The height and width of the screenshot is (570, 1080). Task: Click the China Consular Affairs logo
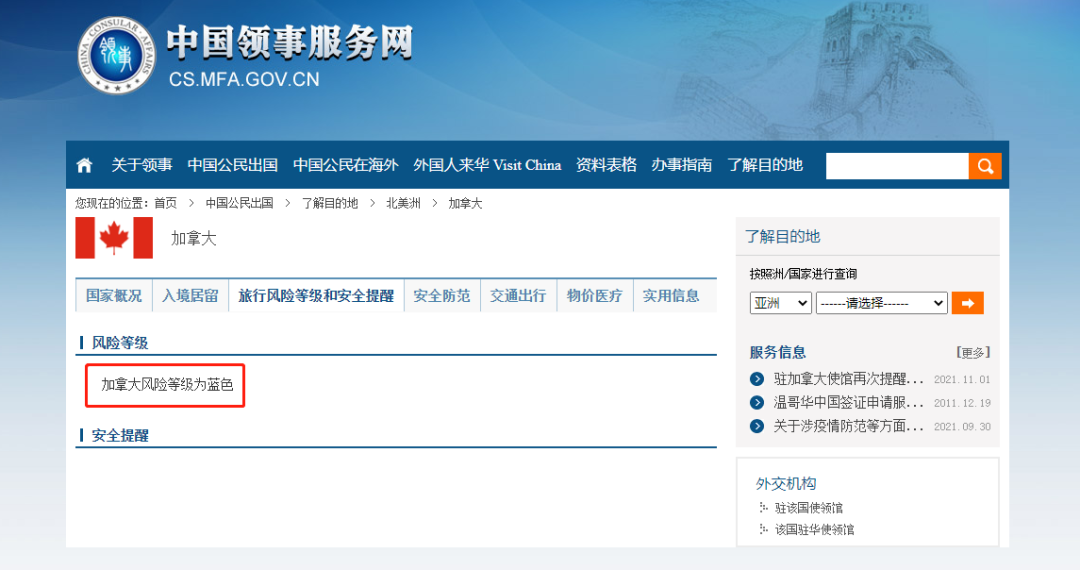pos(117,56)
